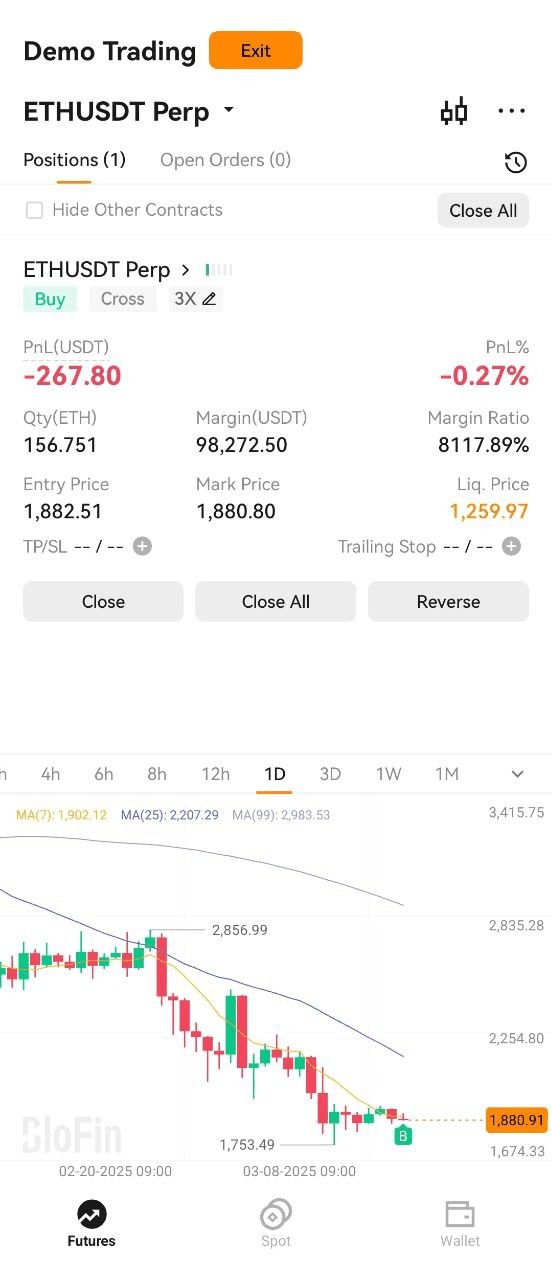
Task: Exit demo trading with the orange Exit button
Action: 255,50
